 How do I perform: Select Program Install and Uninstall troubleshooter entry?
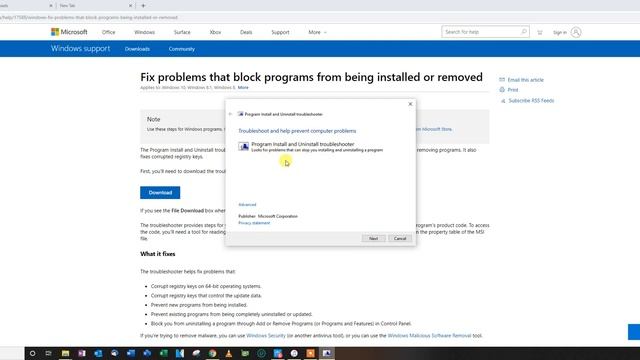pyautogui.click(x=311, y=147)
